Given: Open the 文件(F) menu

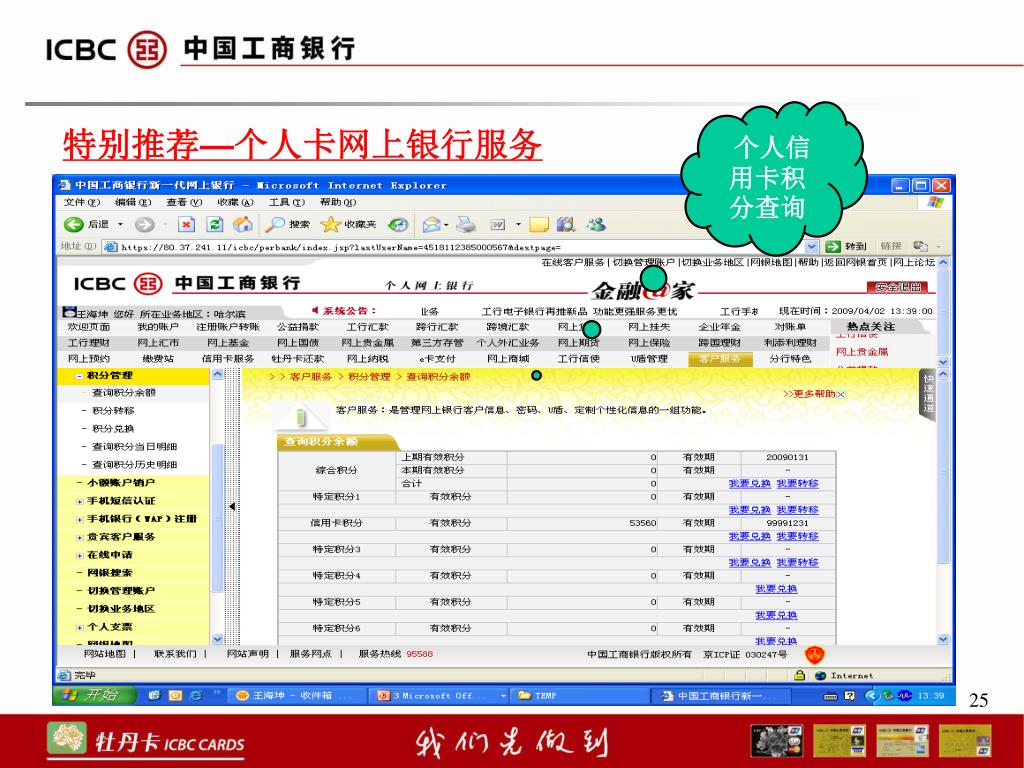Looking at the screenshot, I should (x=82, y=202).
